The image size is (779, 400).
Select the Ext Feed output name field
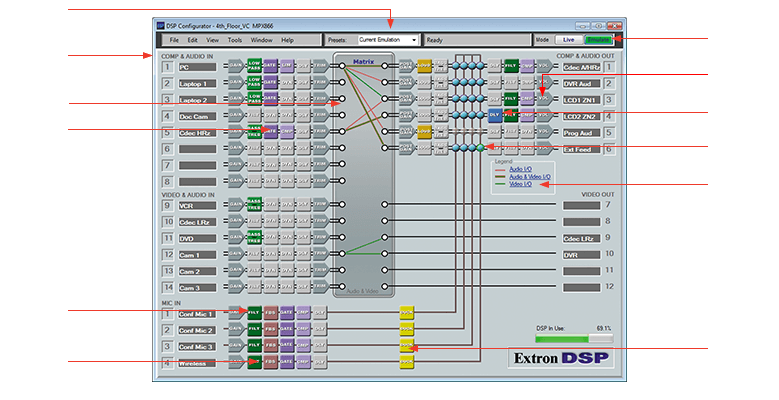click(581, 149)
